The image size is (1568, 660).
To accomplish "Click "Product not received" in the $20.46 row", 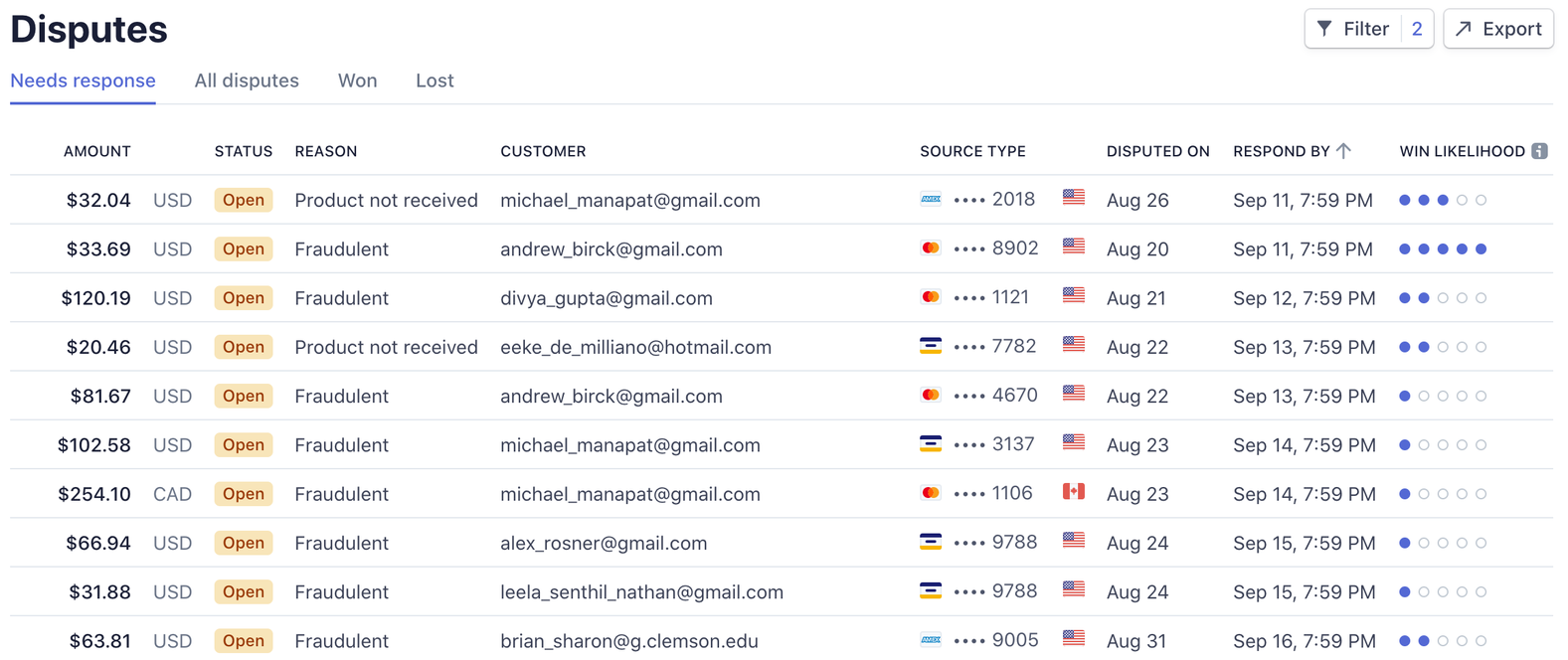I will pyautogui.click(x=386, y=347).
